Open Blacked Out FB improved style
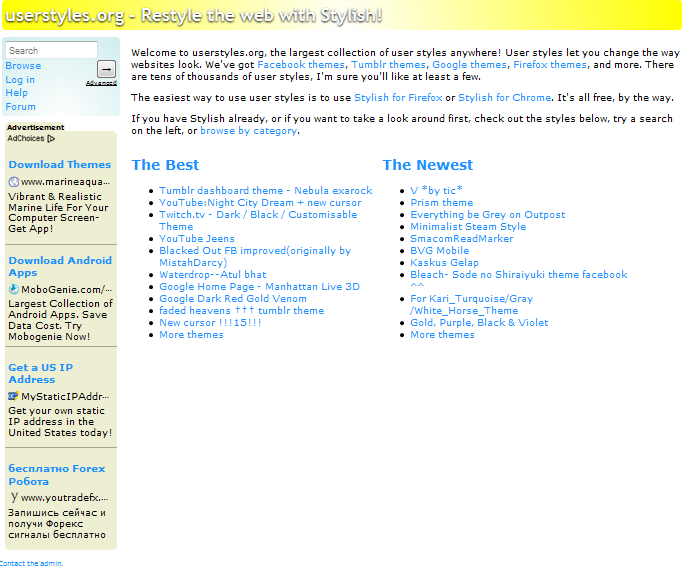The height and width of the screenshot is (569, 685). [255, 257]
